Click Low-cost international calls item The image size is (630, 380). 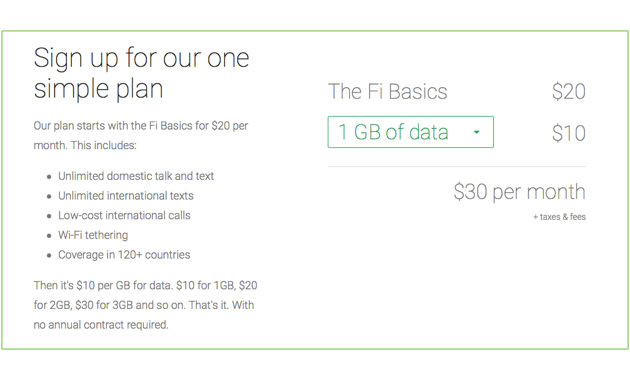[x=124, y=215]
